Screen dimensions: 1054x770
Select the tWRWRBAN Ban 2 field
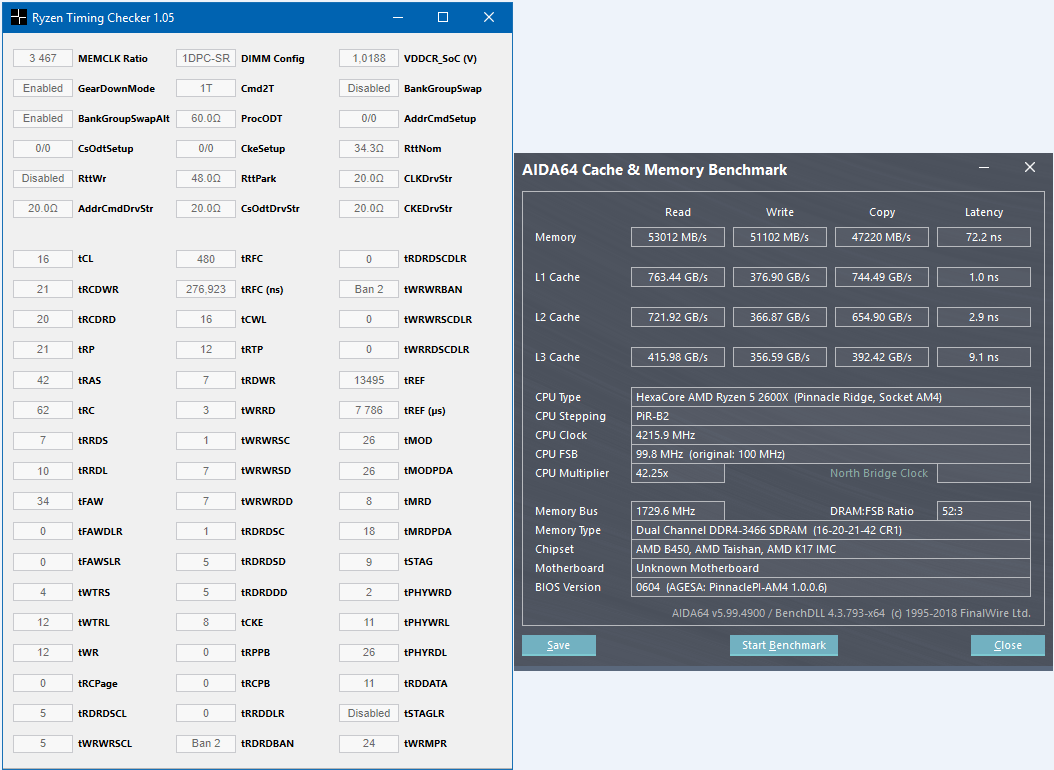(369, 289)
